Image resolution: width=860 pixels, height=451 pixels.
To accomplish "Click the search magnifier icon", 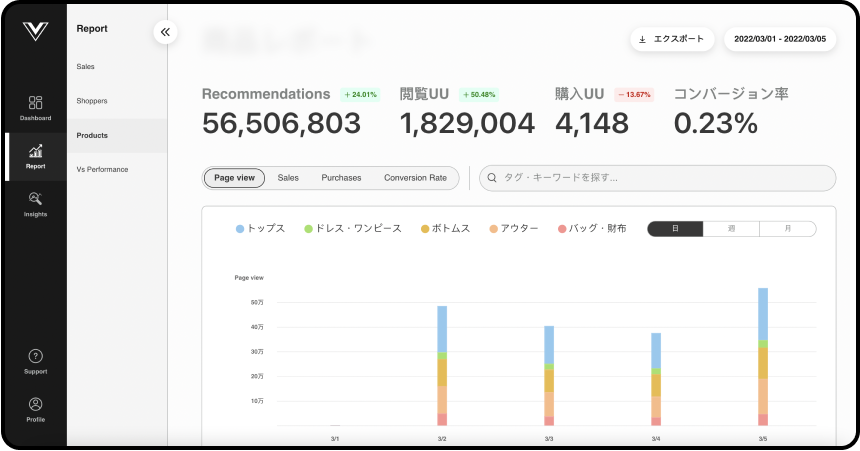I will pos(492,178).
